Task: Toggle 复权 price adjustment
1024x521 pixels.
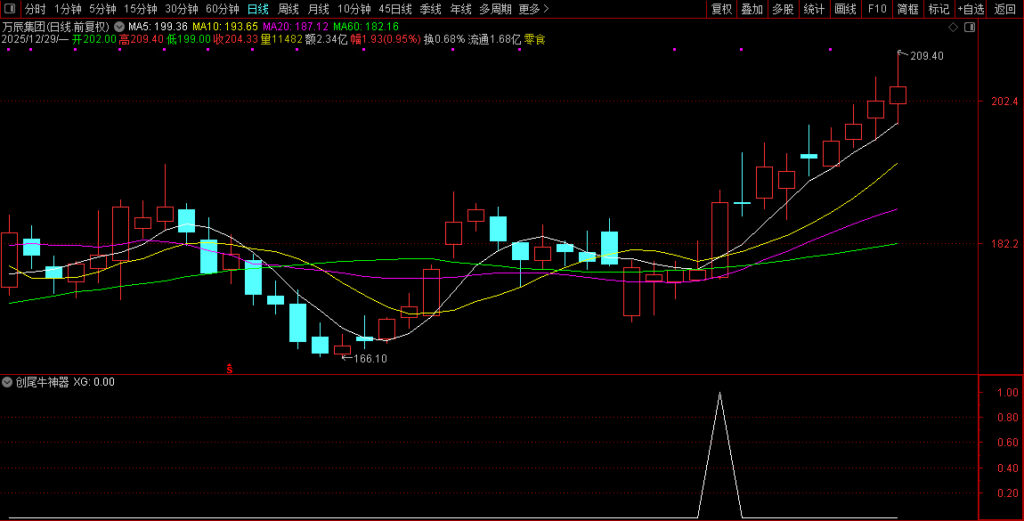Action: point(721,9)
